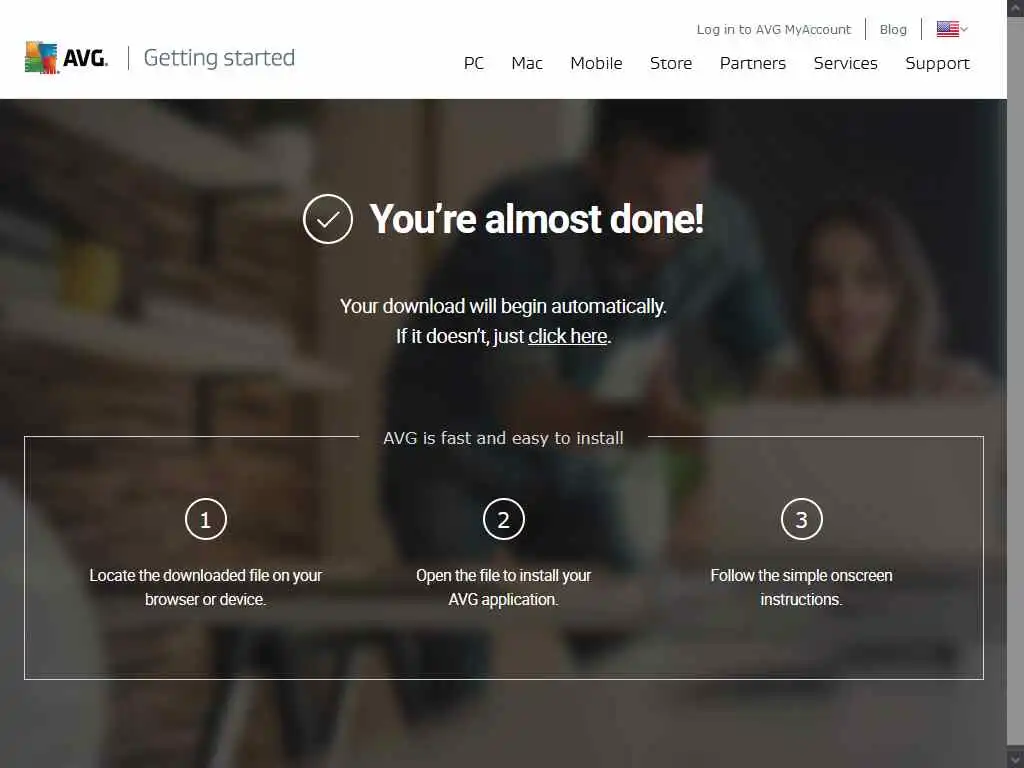
Task: Click 'AVG is fast and easy to install' text
Action: (503, 438)
